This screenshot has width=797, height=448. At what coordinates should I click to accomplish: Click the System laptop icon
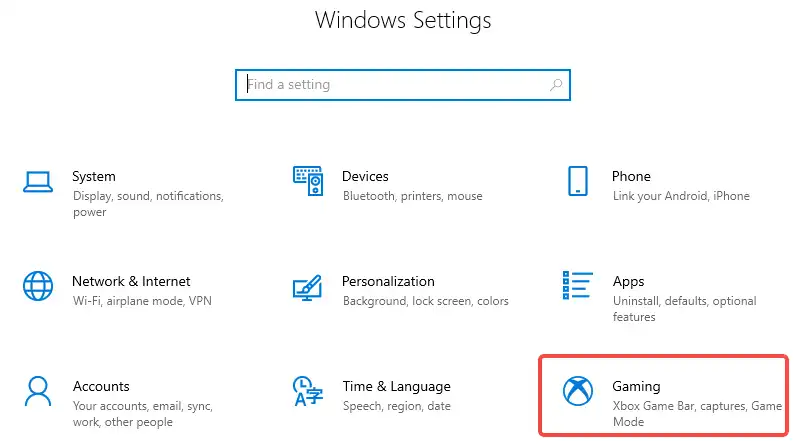[x=38, y=182]
